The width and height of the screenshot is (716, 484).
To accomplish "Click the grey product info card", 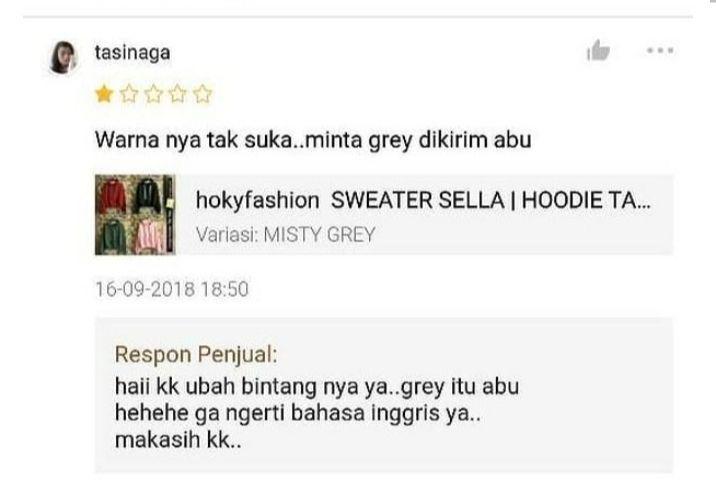I will click(x=384, y=215).
